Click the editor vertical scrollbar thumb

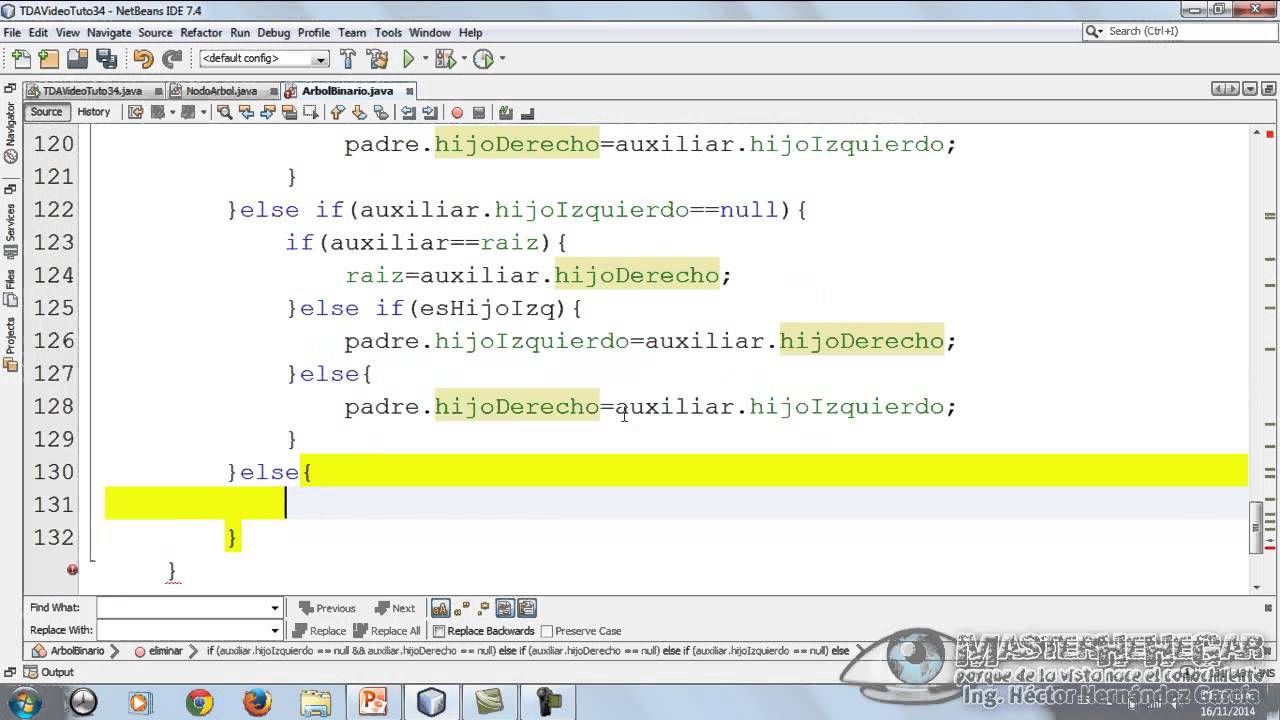pyautogui.click(x=1256, y=528)
